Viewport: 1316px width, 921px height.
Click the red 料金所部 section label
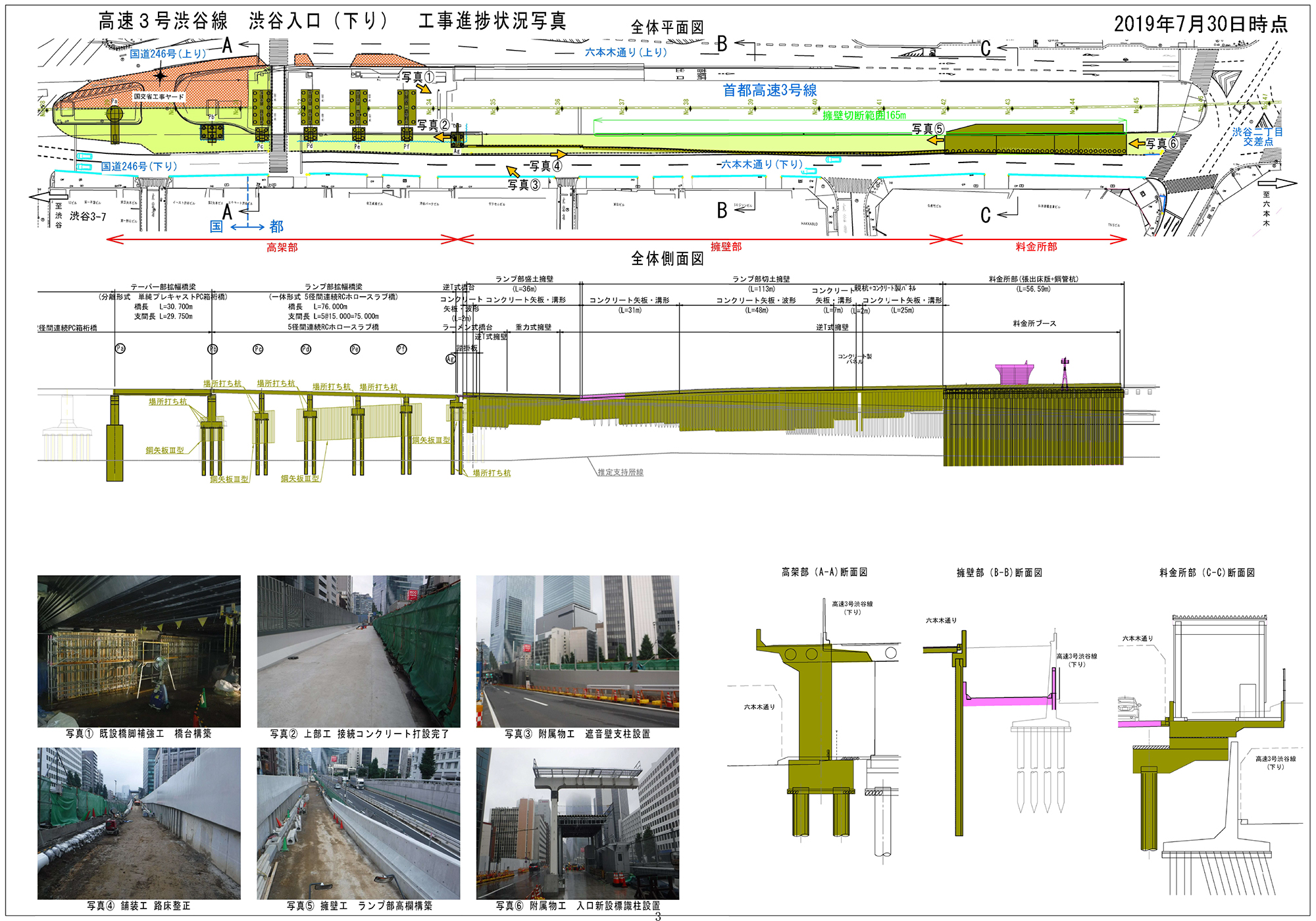pos(1036,247)
